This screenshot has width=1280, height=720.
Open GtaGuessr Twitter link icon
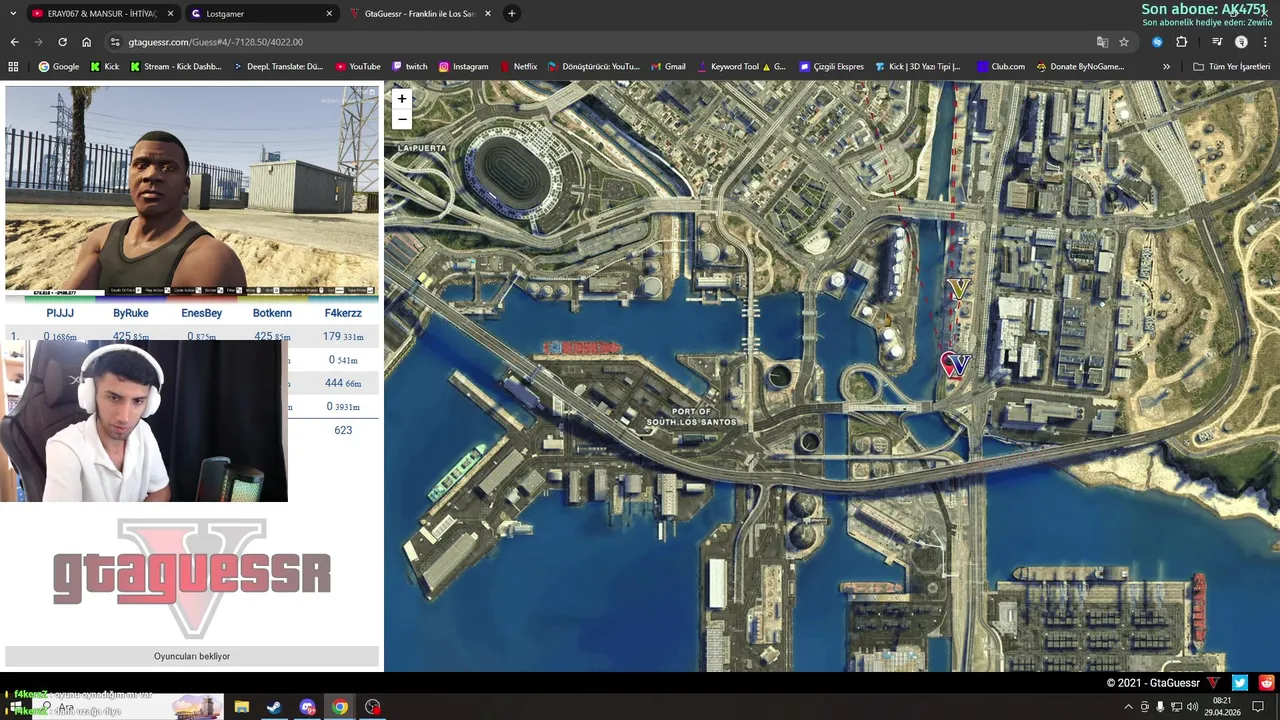[1240, 683]
